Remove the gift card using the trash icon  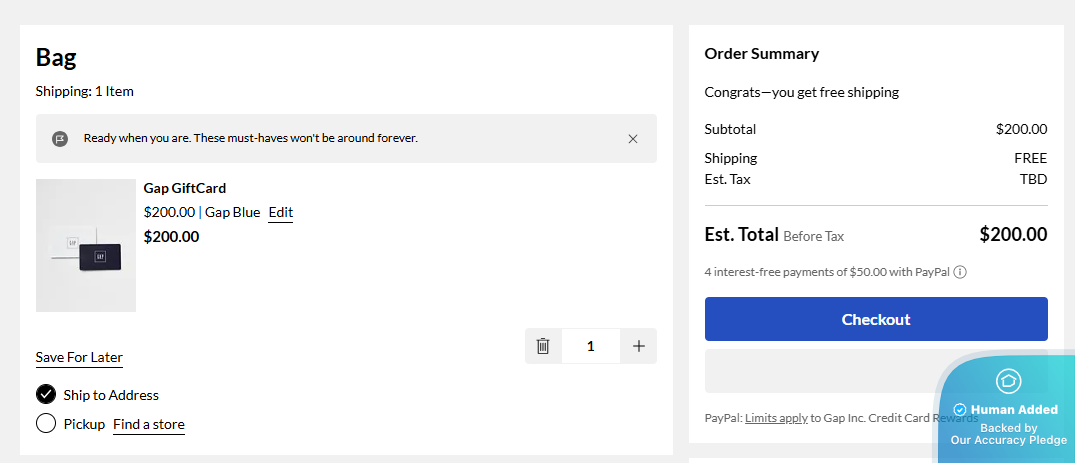(543, 346)
